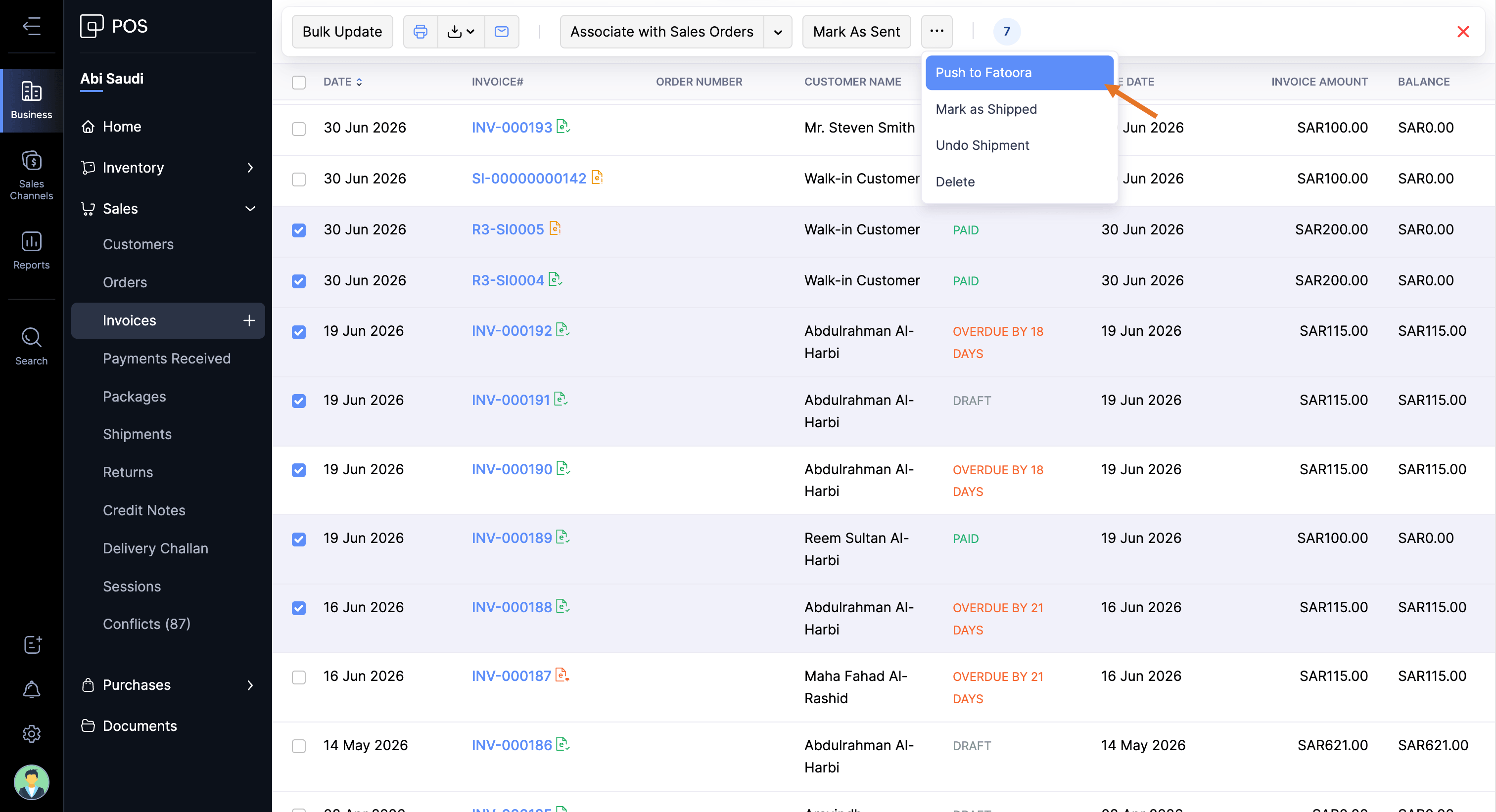Screen dimensions: 1496x812
Task: Select the SI-00000000142 row checkbox
Action: [298, 180]
